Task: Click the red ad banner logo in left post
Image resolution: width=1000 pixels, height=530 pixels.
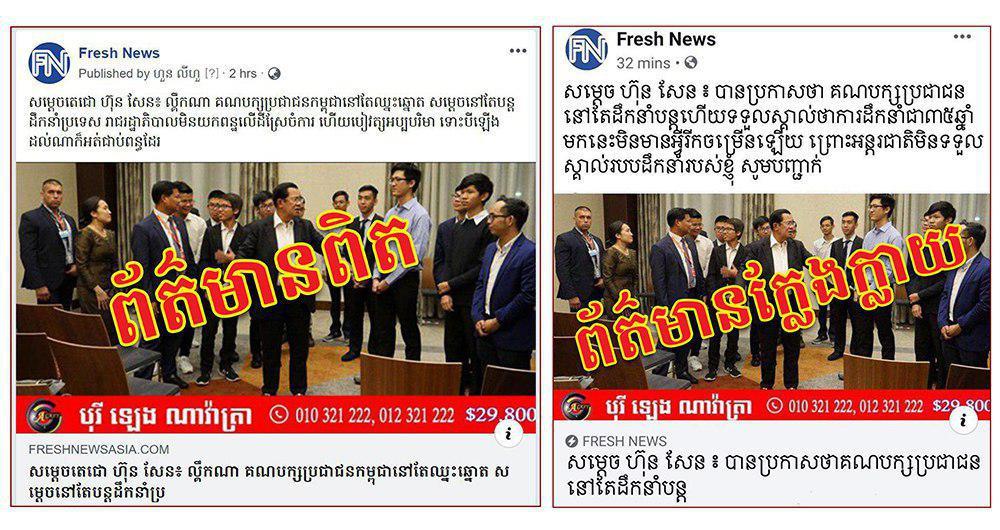Action: 43,416
